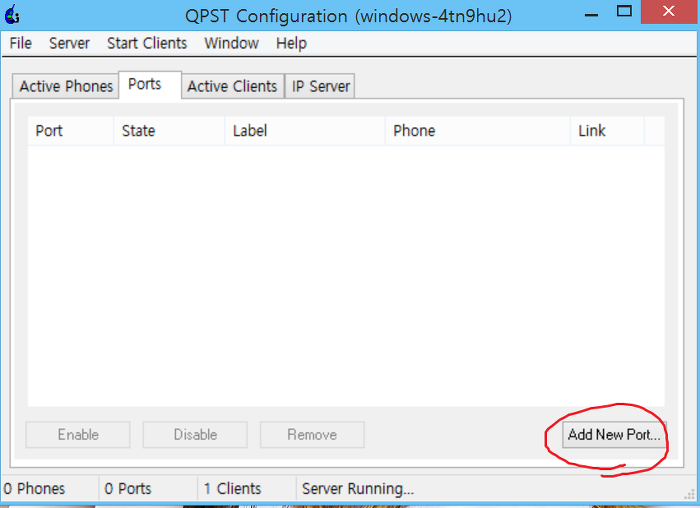This screenshot has height=508, width=700.
Task: Sort by the State column header
Action: point(169,131)
